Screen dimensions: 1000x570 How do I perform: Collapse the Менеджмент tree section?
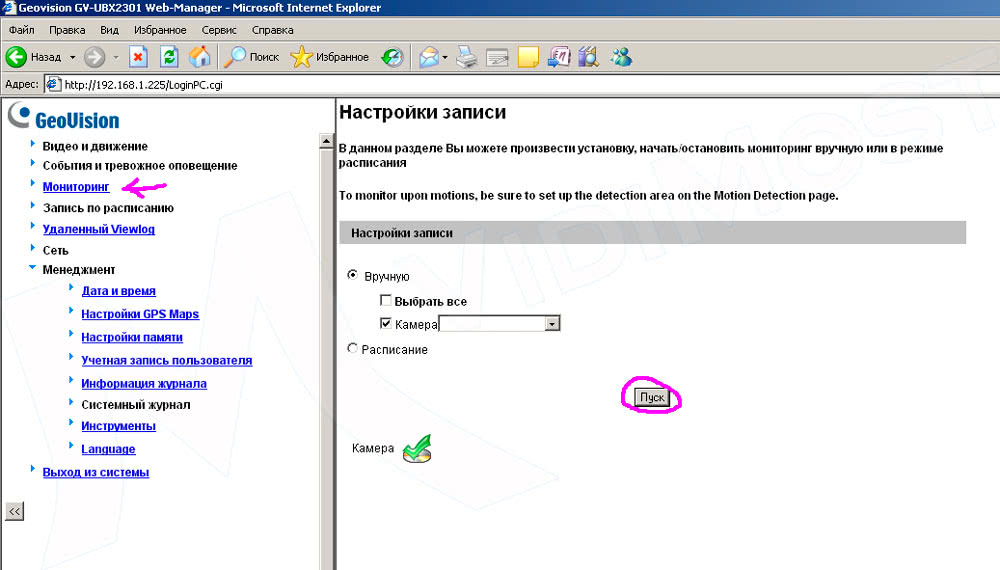(x=33, y=268)
